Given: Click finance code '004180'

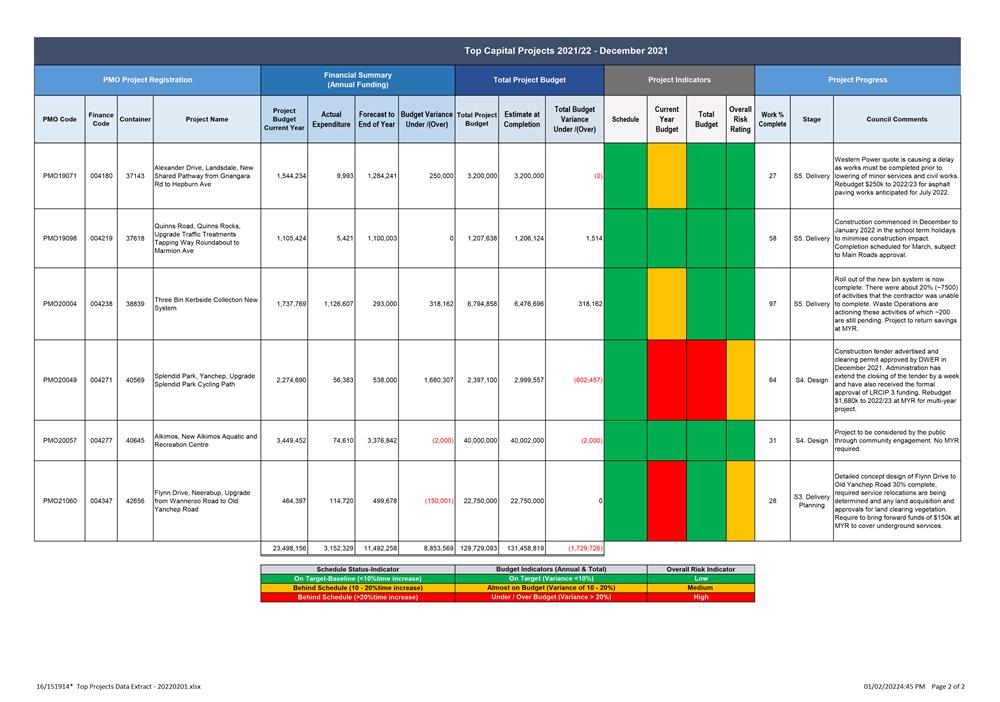Looking at the screenshot, I should 101,176.
